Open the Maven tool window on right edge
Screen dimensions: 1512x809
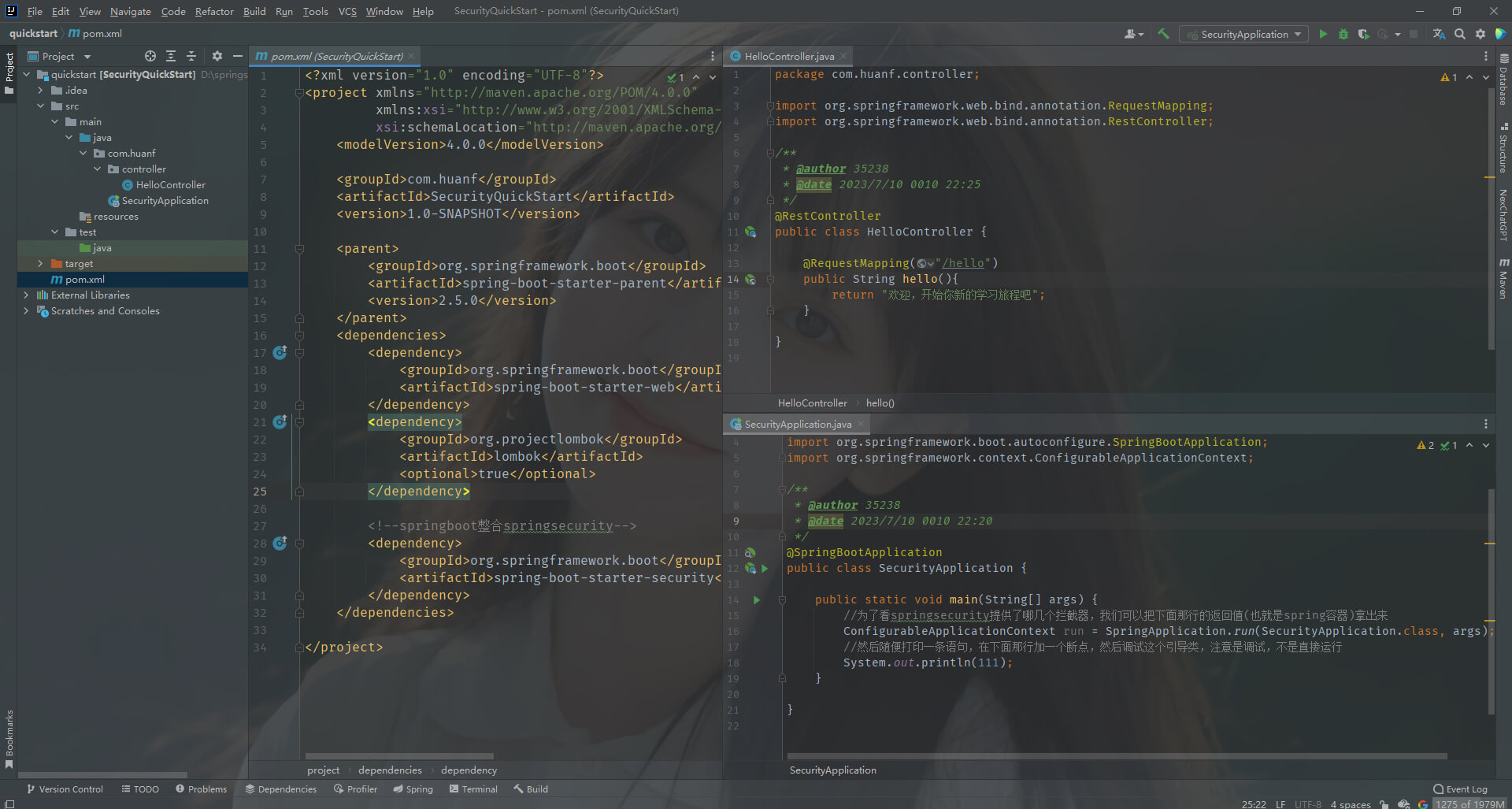coord(1504,278)
